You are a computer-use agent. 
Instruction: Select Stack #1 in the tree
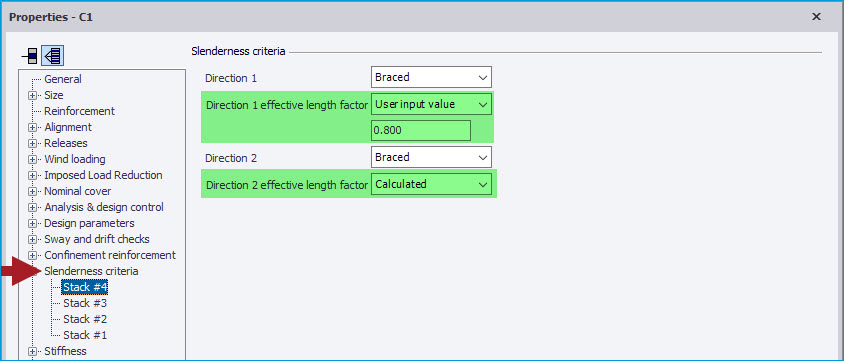pos(85,335)
